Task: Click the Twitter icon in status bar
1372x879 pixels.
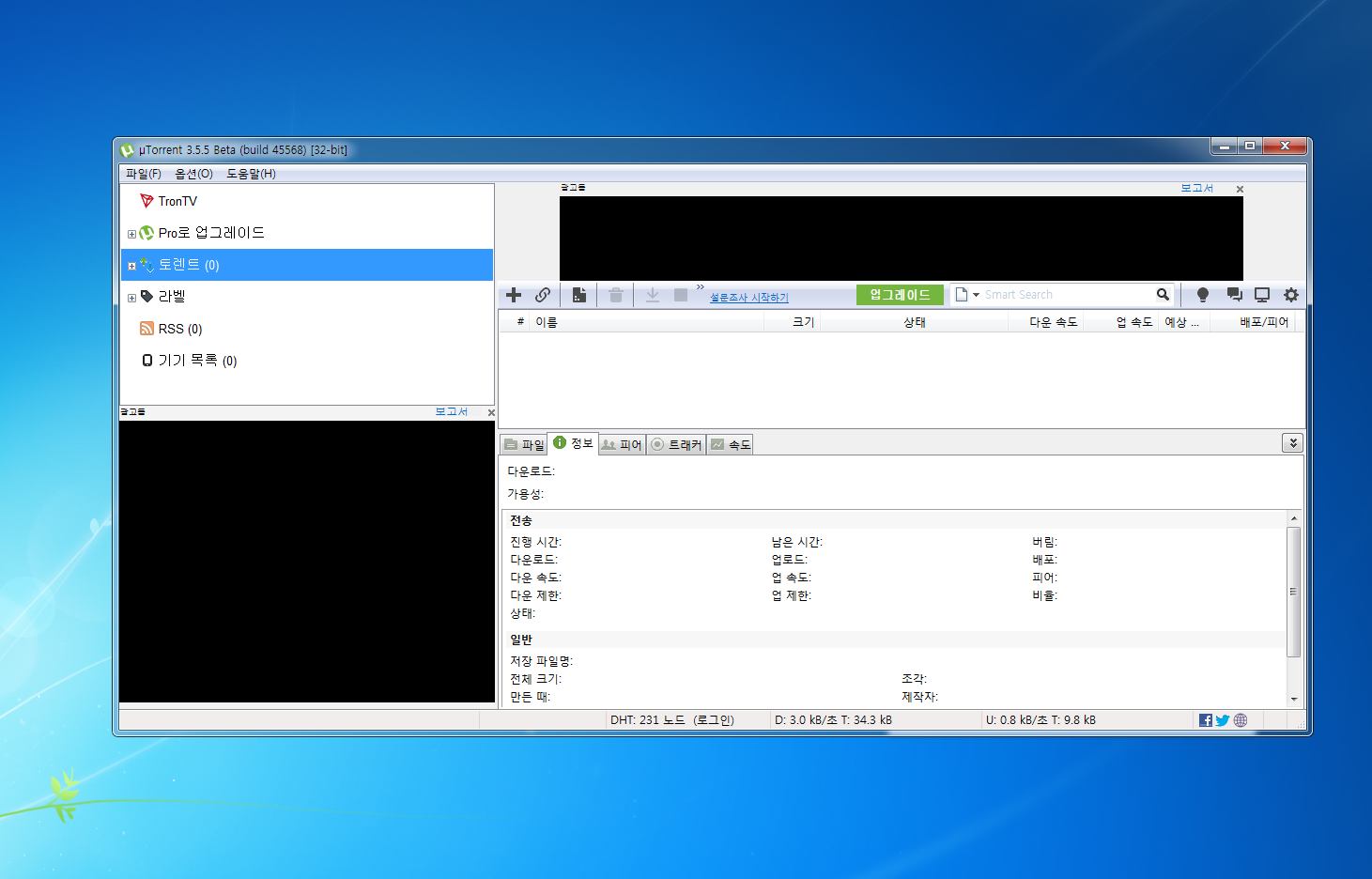Action: click(1223, 720)
